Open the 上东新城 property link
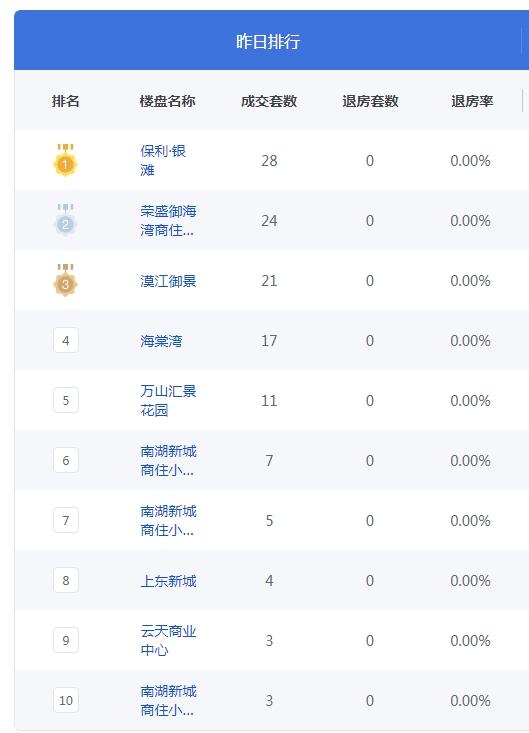529x733 pixels. coord(168,581)
